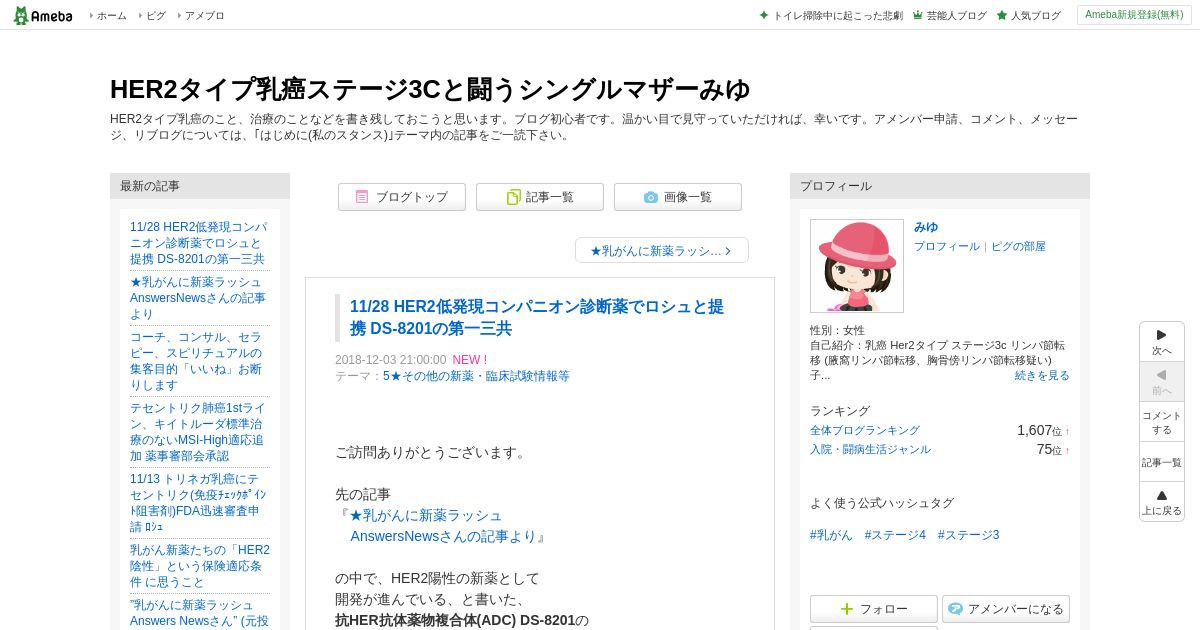Viewport: 1200px width, 630px height.
Task: Click the みゆ avatar image
Action: coord(857,266)
